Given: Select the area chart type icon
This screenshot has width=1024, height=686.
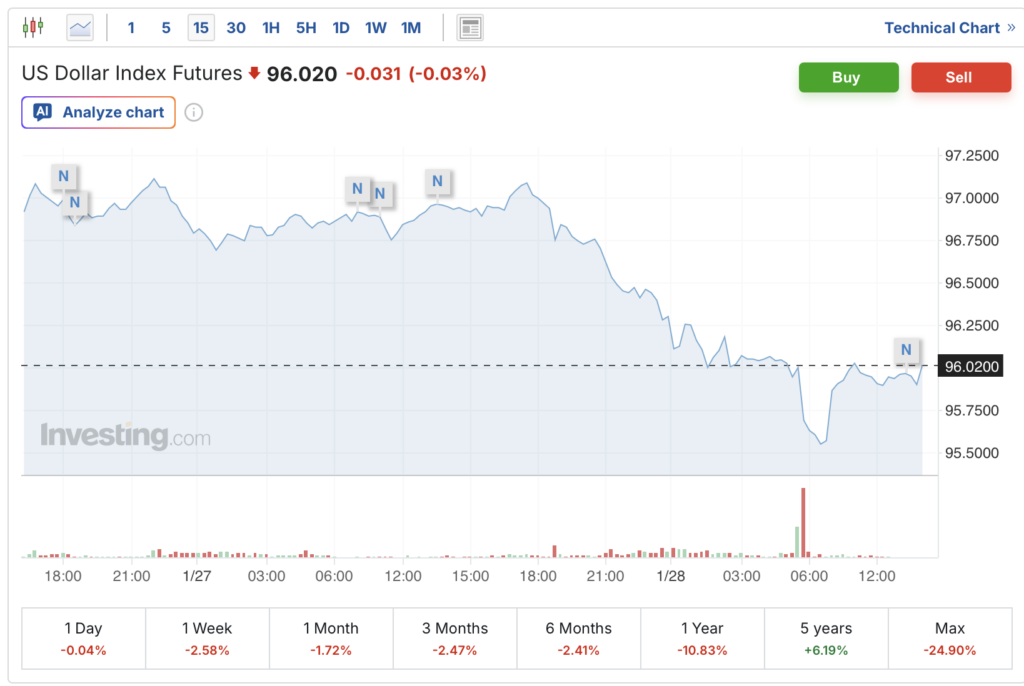Looking at the screenshot, I should click(x=80, y=28).
